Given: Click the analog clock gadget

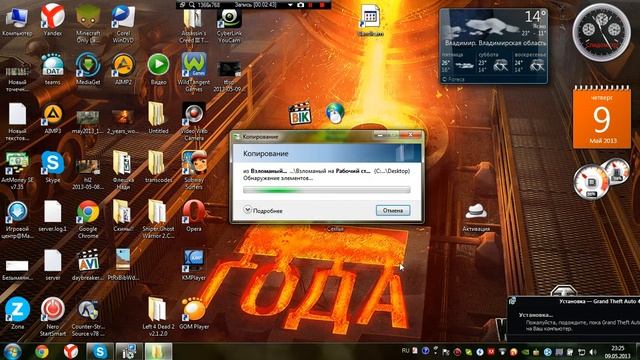Looking at the screenshot, I should pyautogui.click(x=601, y=32).
